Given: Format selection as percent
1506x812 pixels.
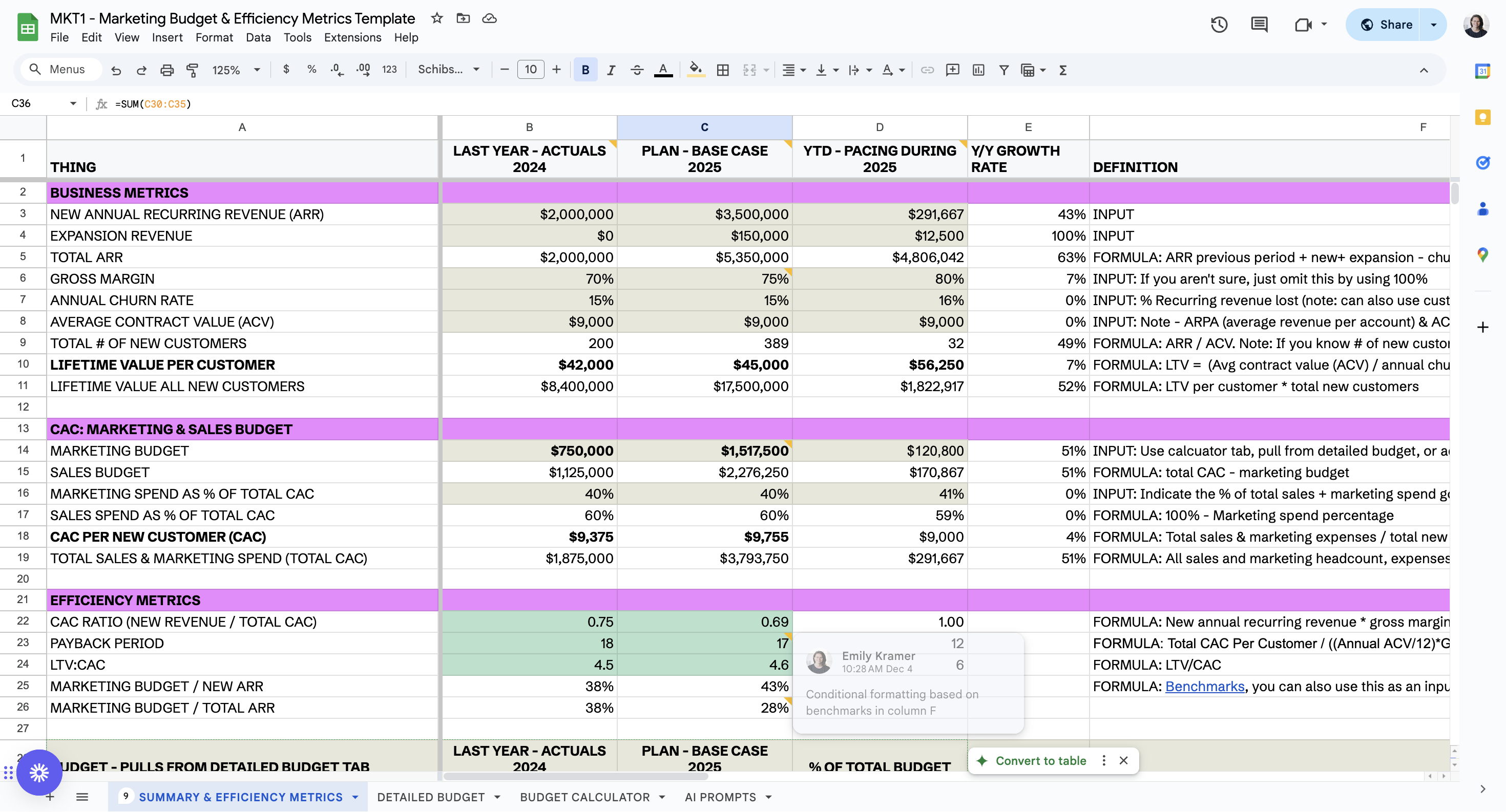Looking at the screenshot, I should (x=311, y=70).
